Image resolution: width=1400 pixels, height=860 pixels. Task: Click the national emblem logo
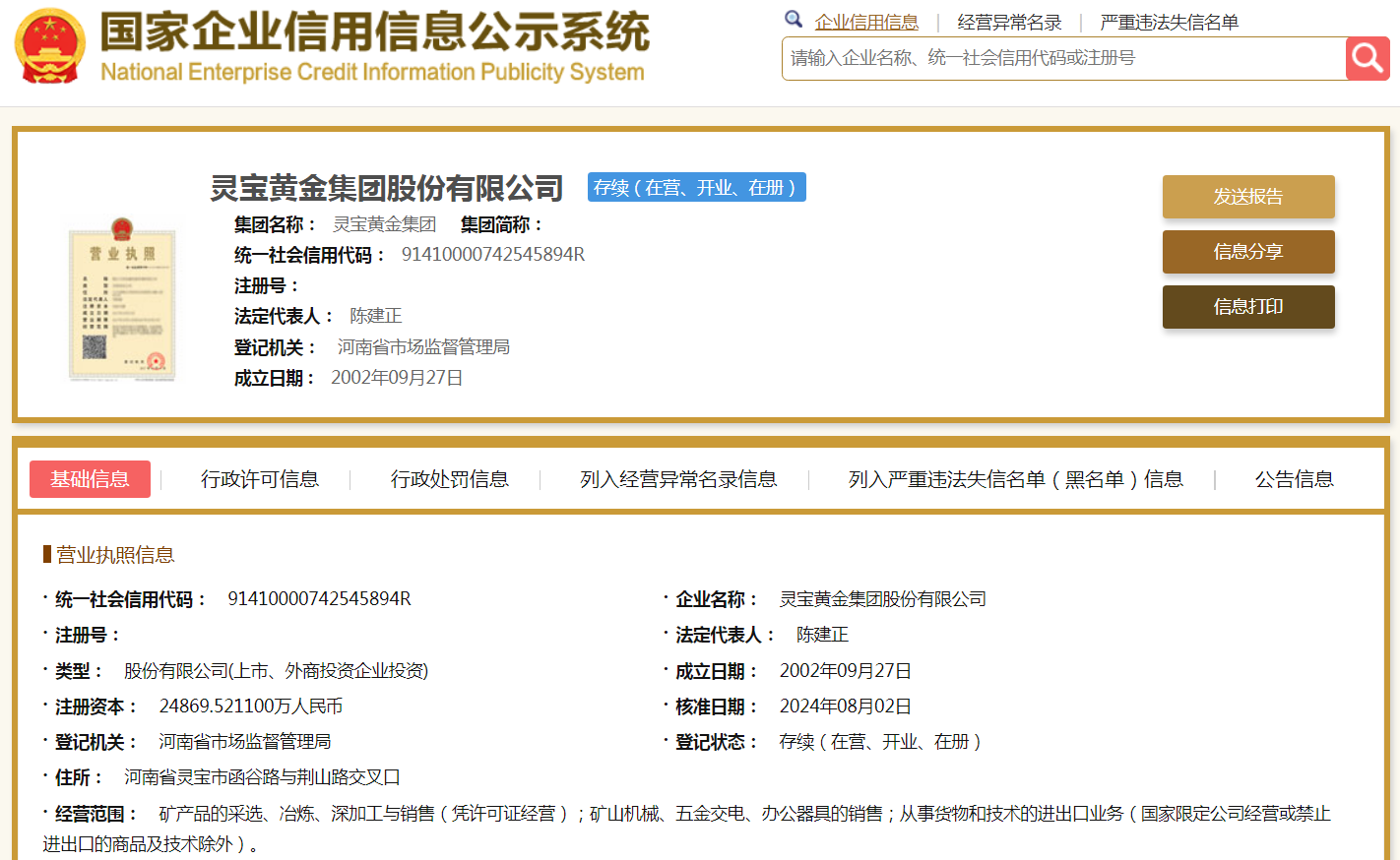[x=50, y=46]
